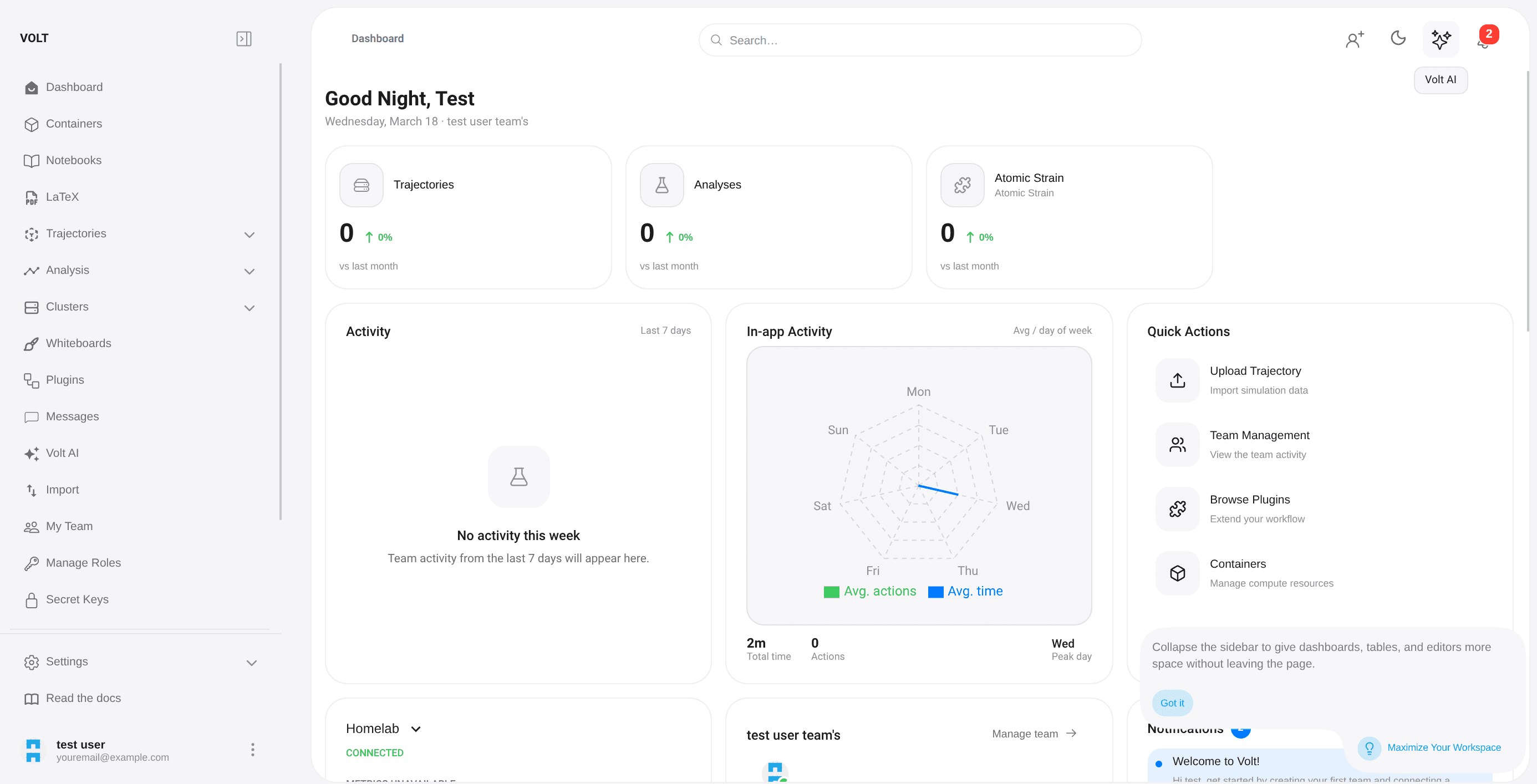Image resolution: width=1537 pixels, height=784 pixels.
Task: Click the invite user icon in header
Action: pos(1355,39)
